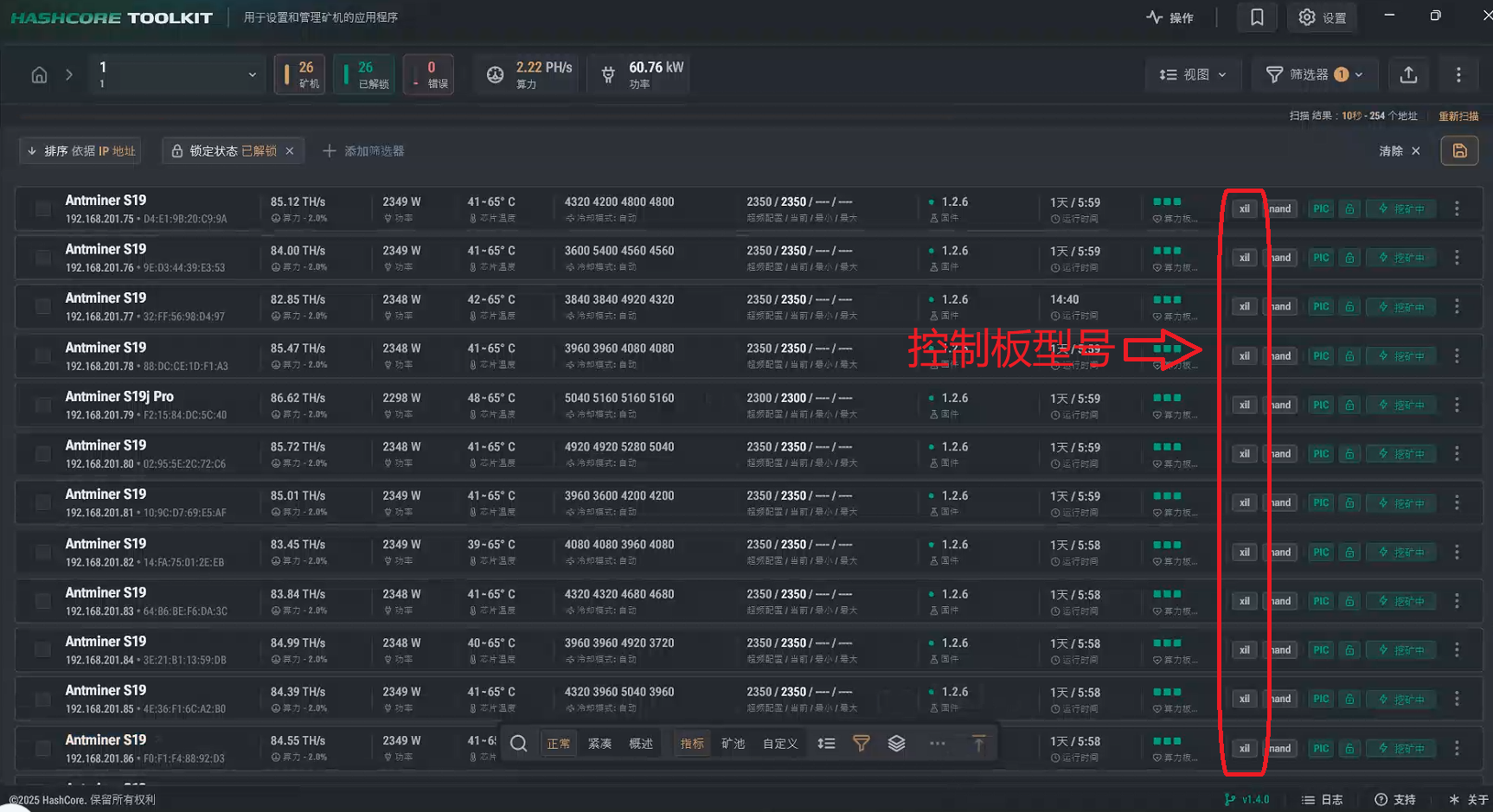Remove the 锁定状态 已解锁 filter chip

(290, 151)
